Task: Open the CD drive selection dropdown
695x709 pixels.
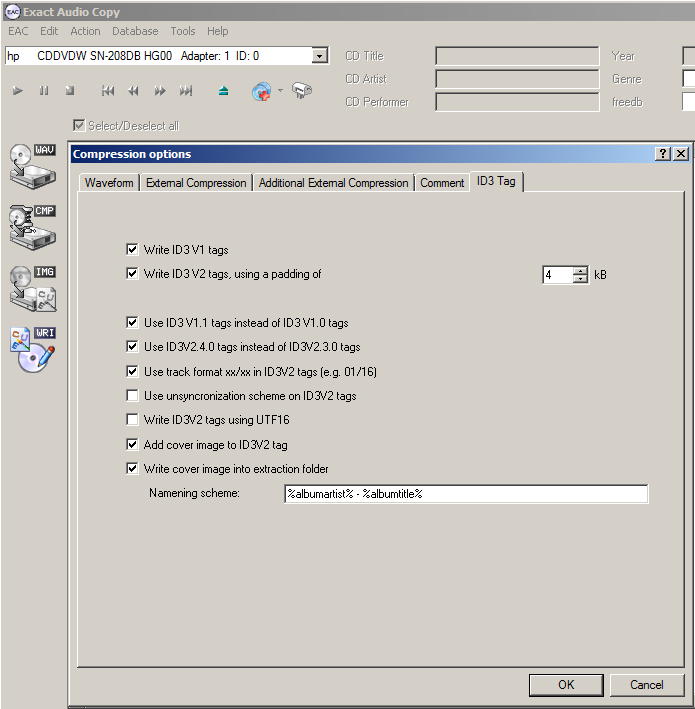Action: point(320,56)
